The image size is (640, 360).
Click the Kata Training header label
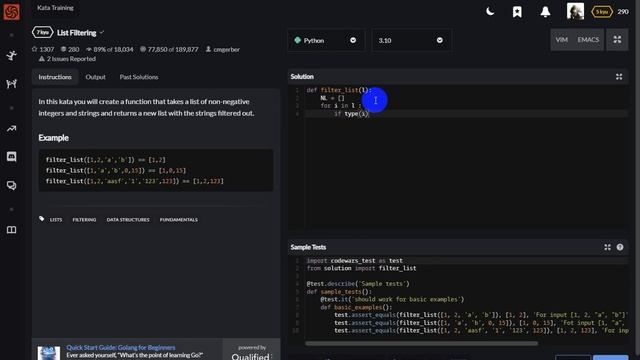tap(55, 8)
